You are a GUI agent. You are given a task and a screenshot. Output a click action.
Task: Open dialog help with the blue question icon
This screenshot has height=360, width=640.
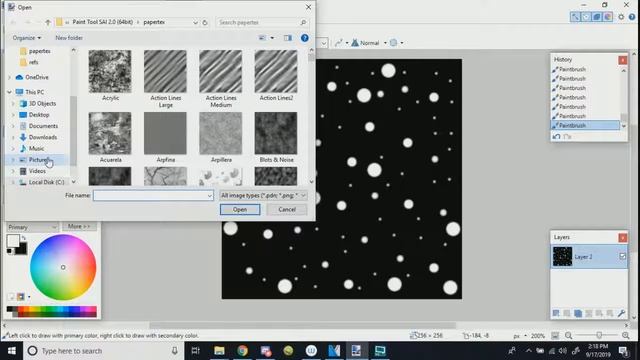[x=304, y=38]
